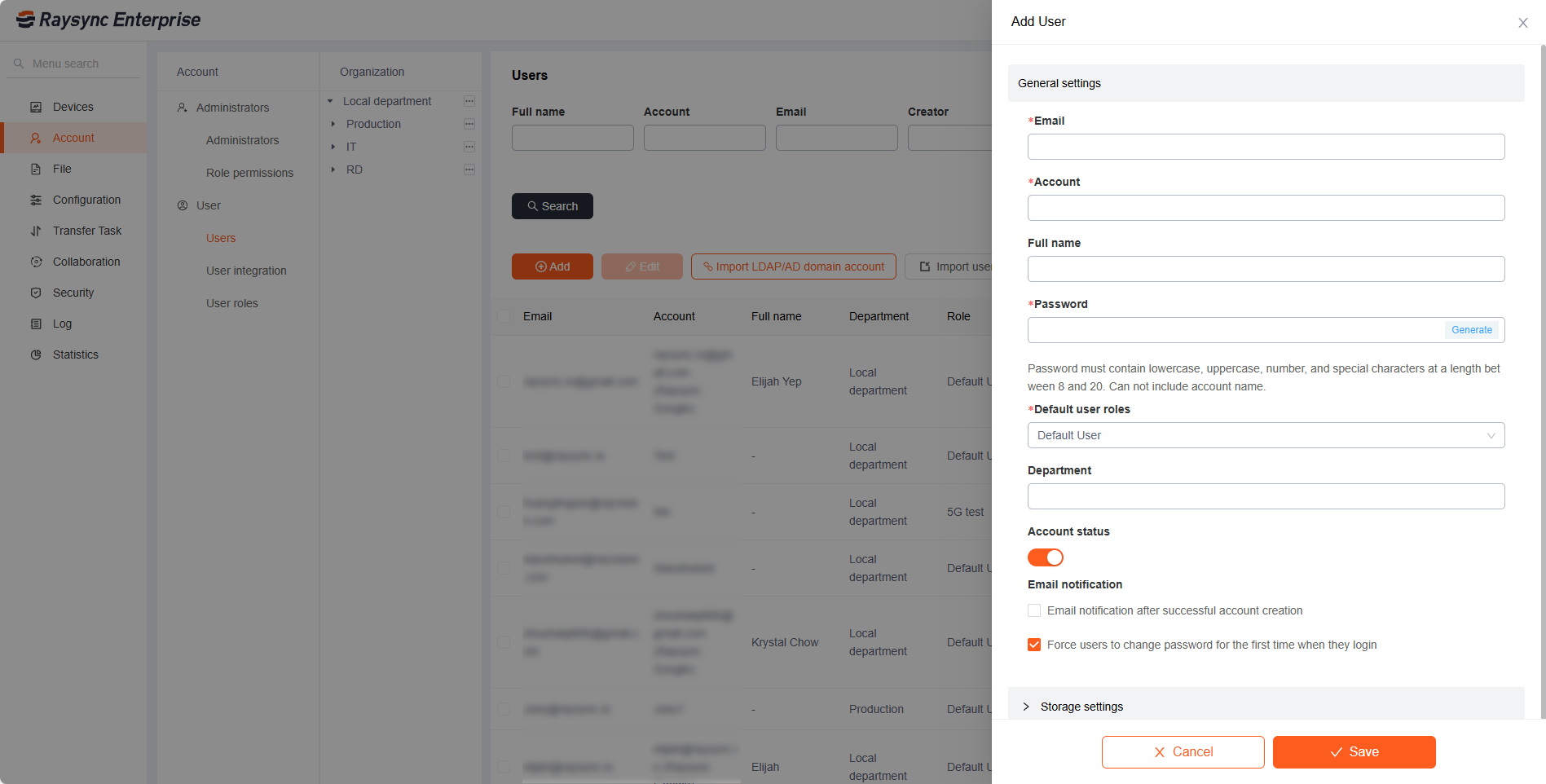Click the File icon in sidebar
The width and height of the screenshot is (1546, 784).
(36, 169)
